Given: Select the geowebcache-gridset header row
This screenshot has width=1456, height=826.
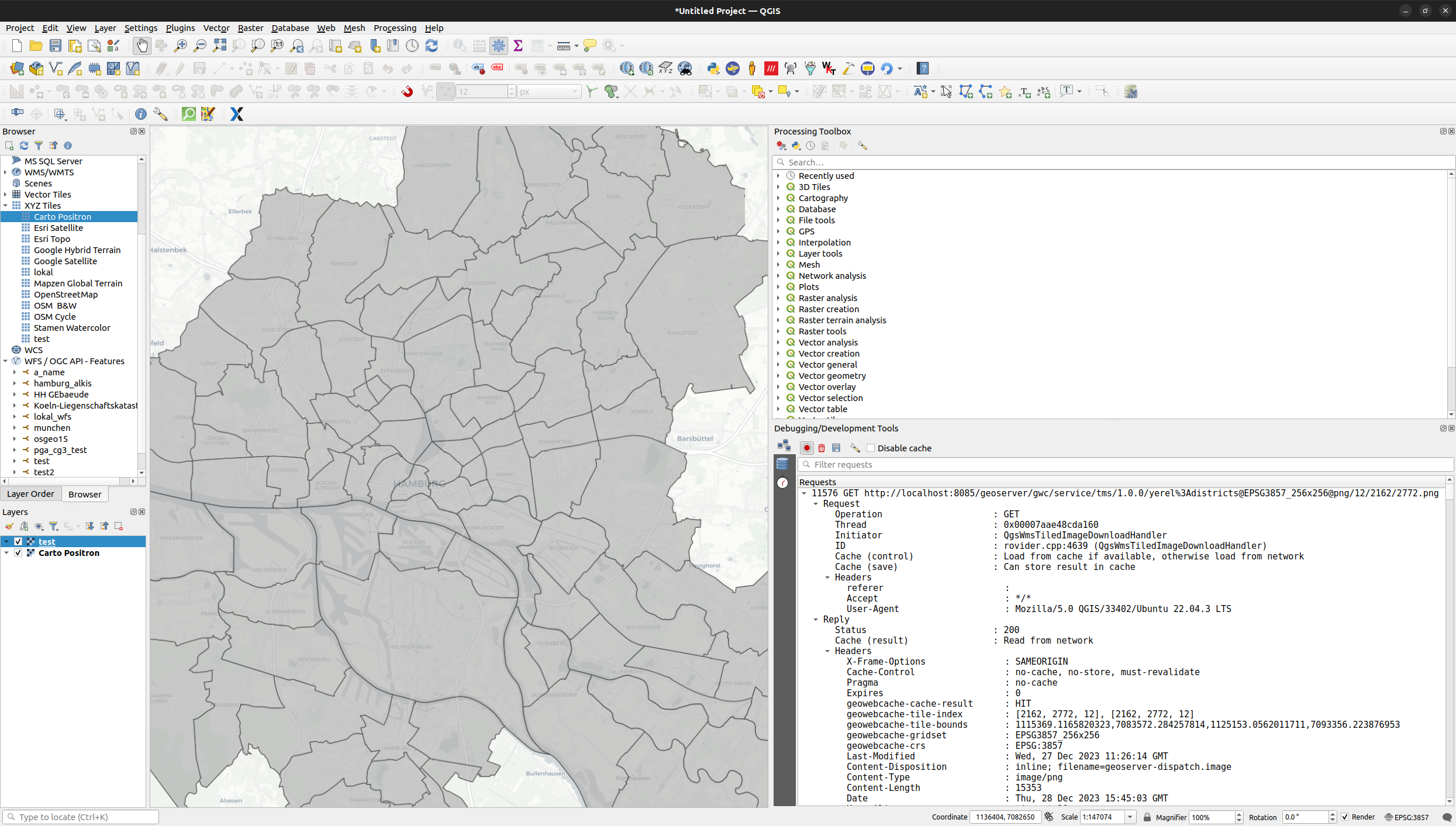Looking at the screenshot, I should click(972, 735).
